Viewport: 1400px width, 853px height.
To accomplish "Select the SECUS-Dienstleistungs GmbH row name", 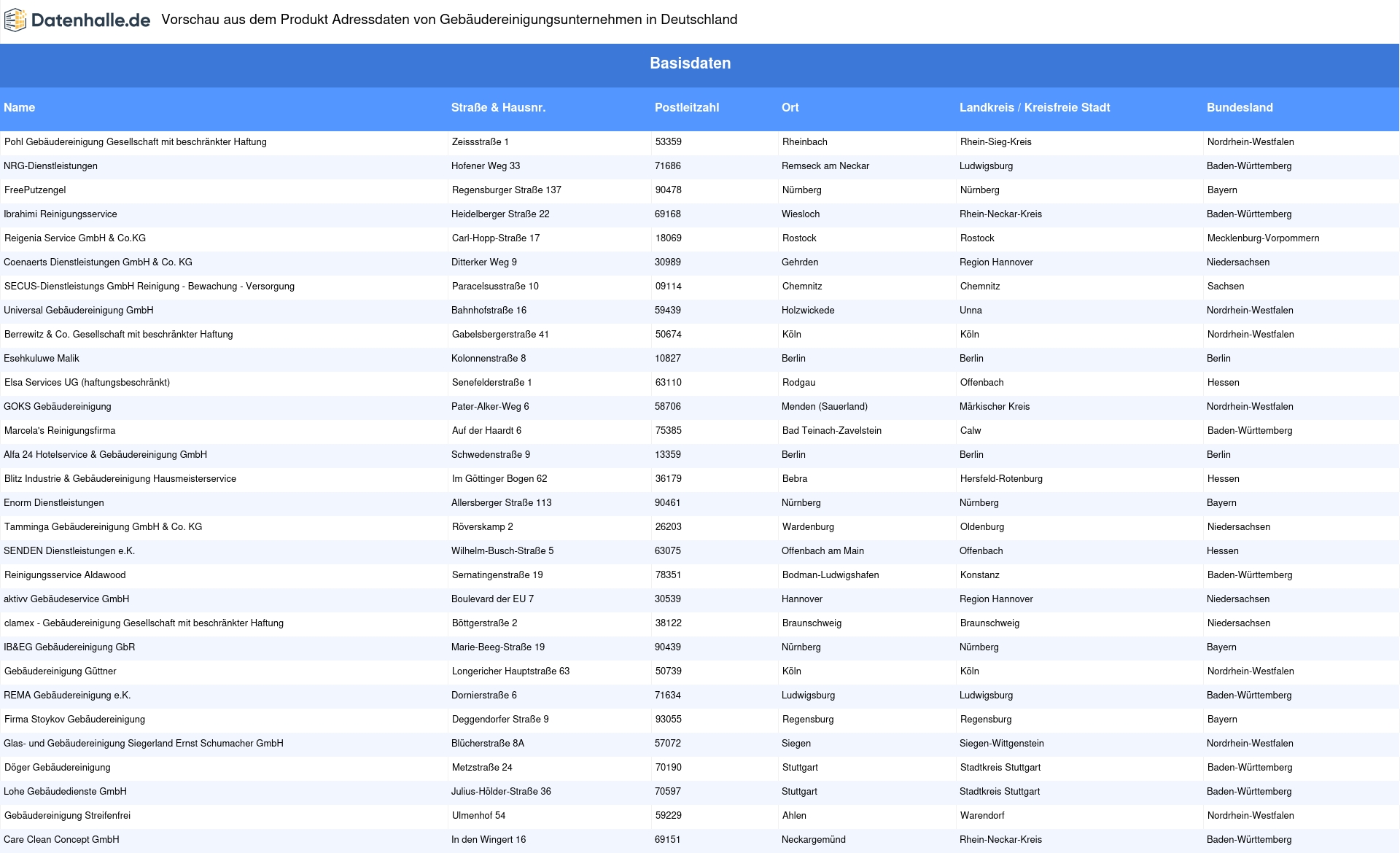I will tap(149, 287).
